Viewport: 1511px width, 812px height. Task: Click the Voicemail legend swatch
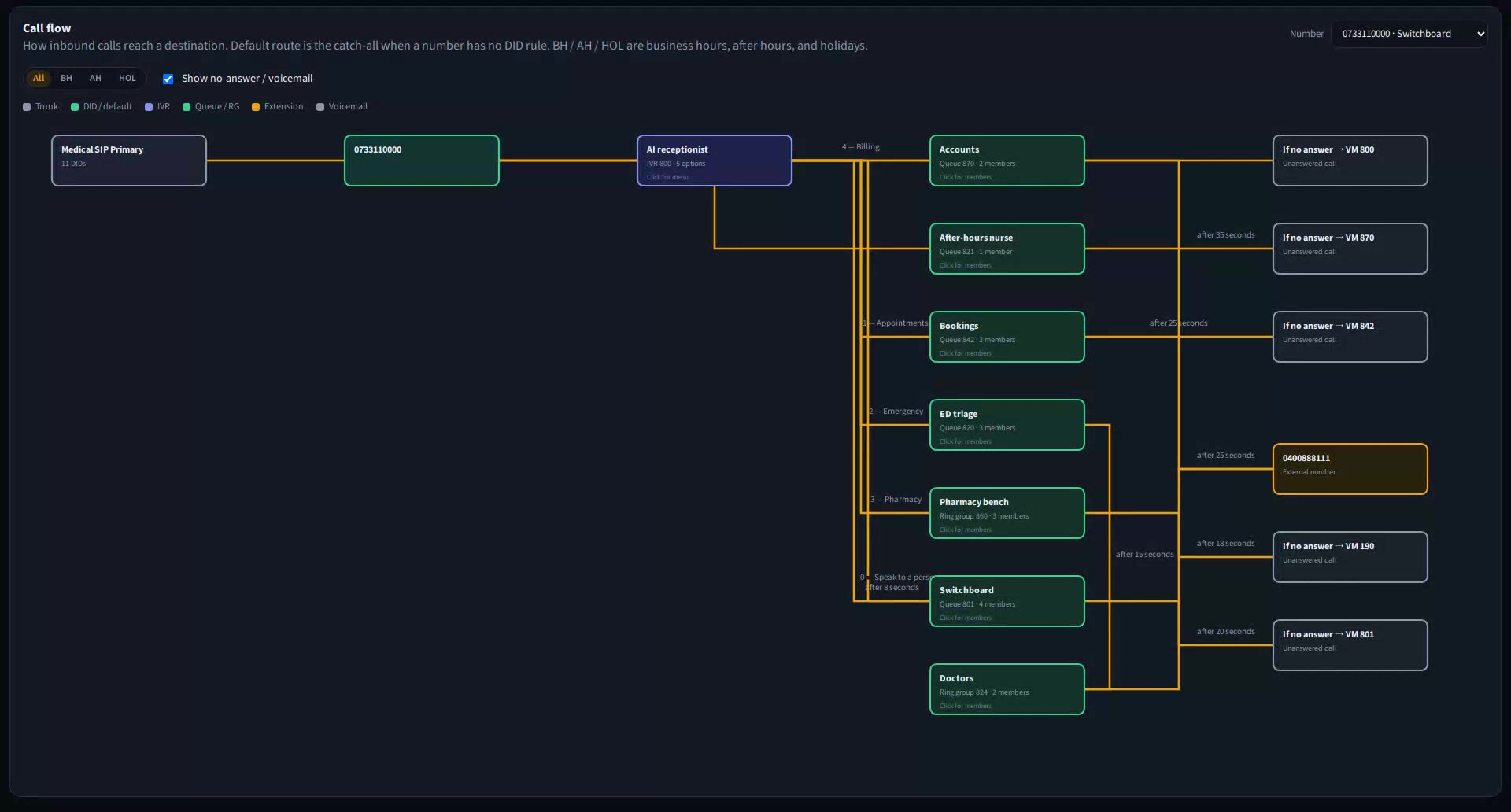320,107
